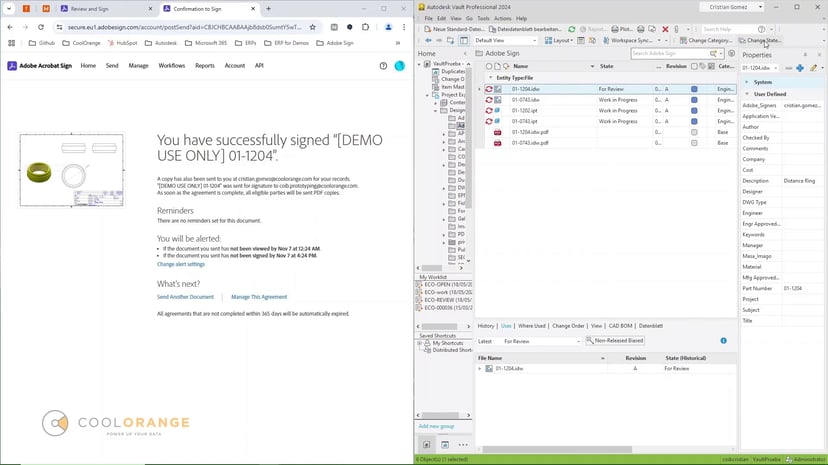828x465 pixels.
Task: Open Adobe Sign Workflows menu
Action: point(172,66)
